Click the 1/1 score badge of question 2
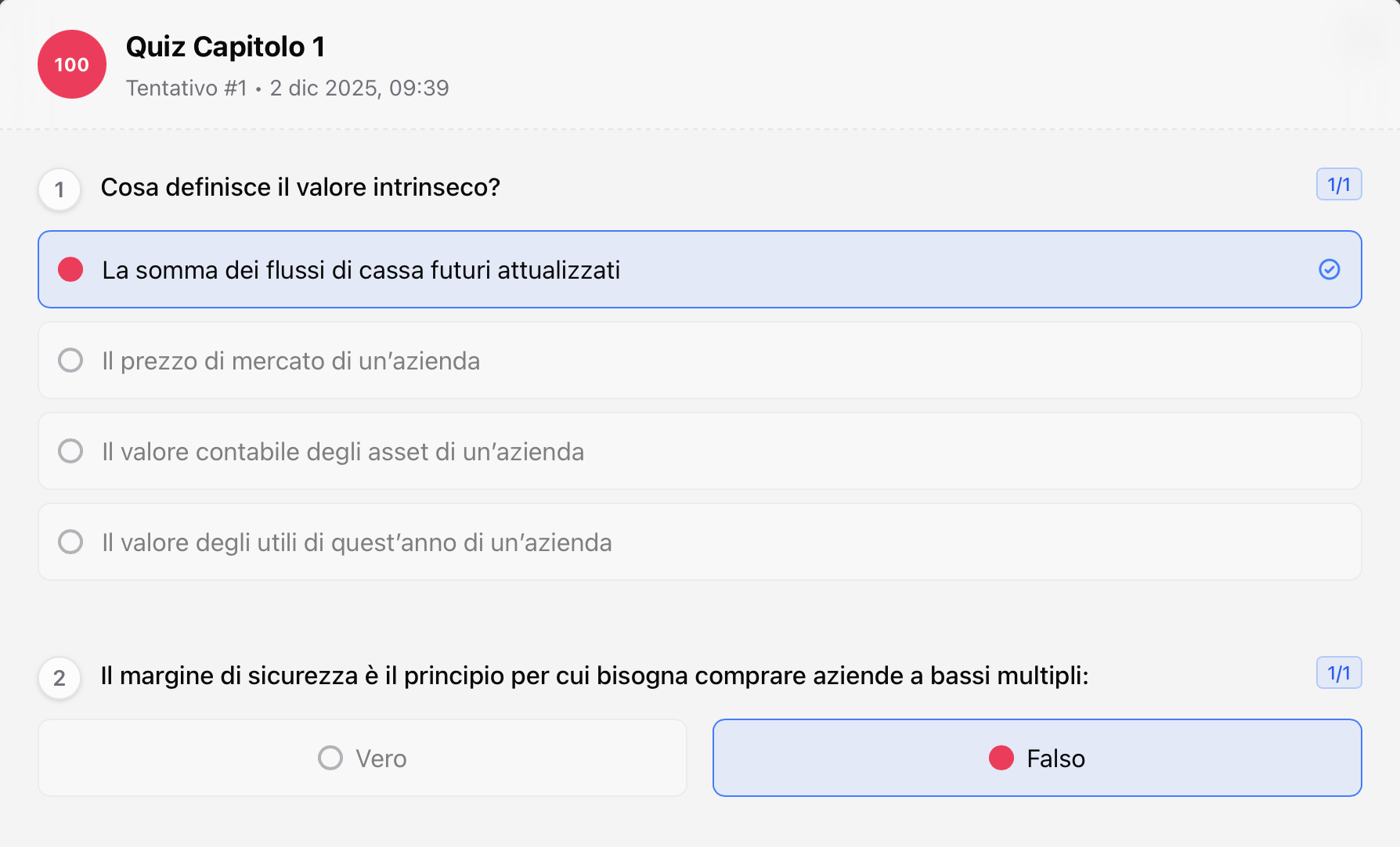Viewport: 1400px width, 847px height. click(x=1338, y=673)
